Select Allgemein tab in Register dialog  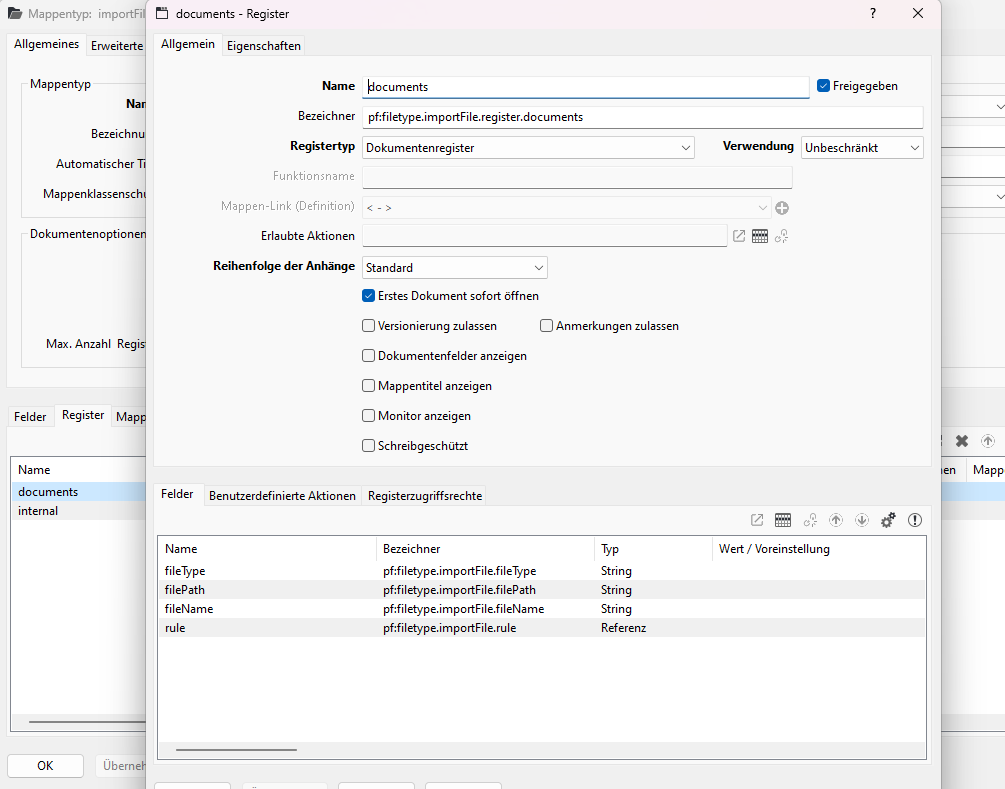188,44
